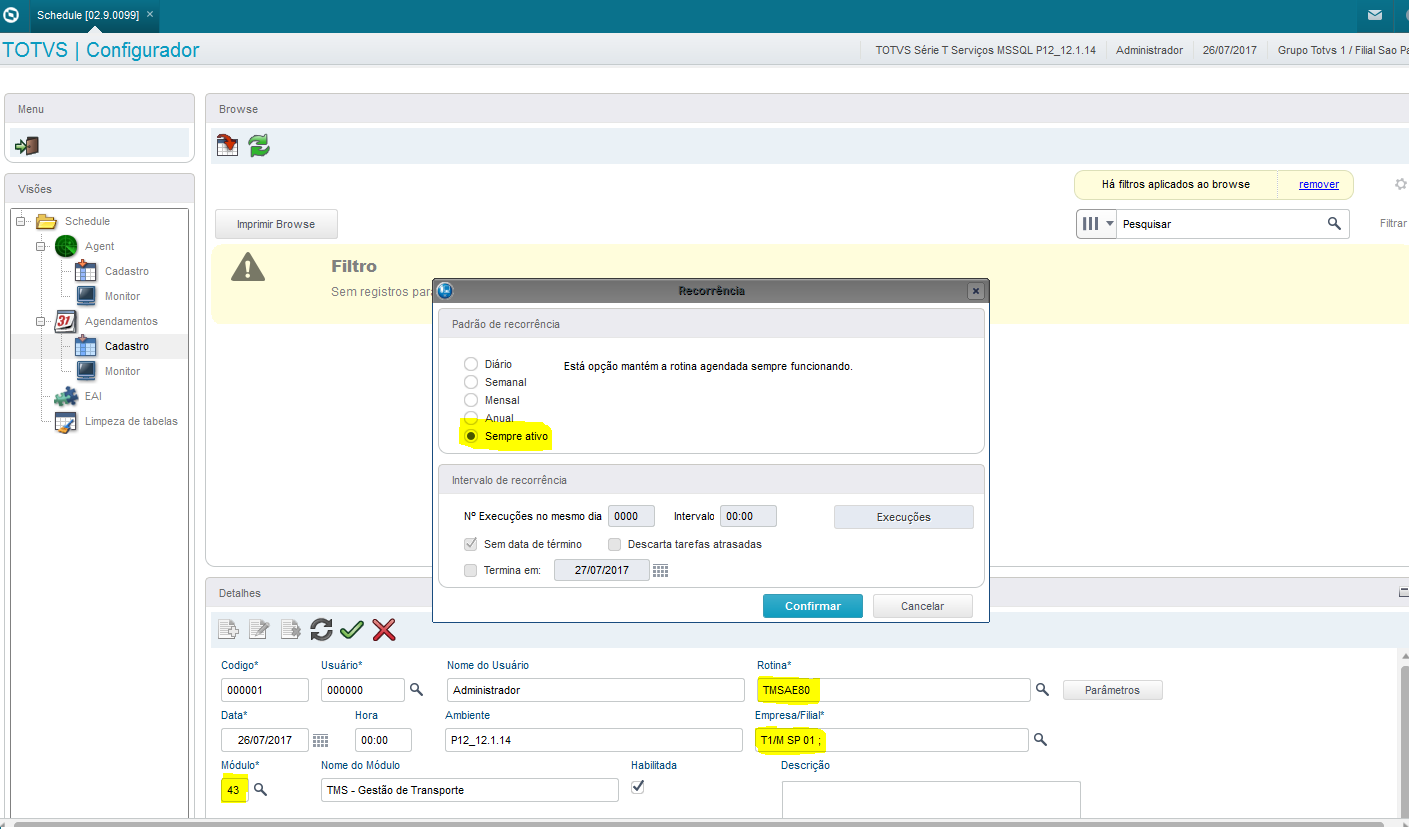Close the Schedule [02.9.0099] tab

tap(150, 15)
